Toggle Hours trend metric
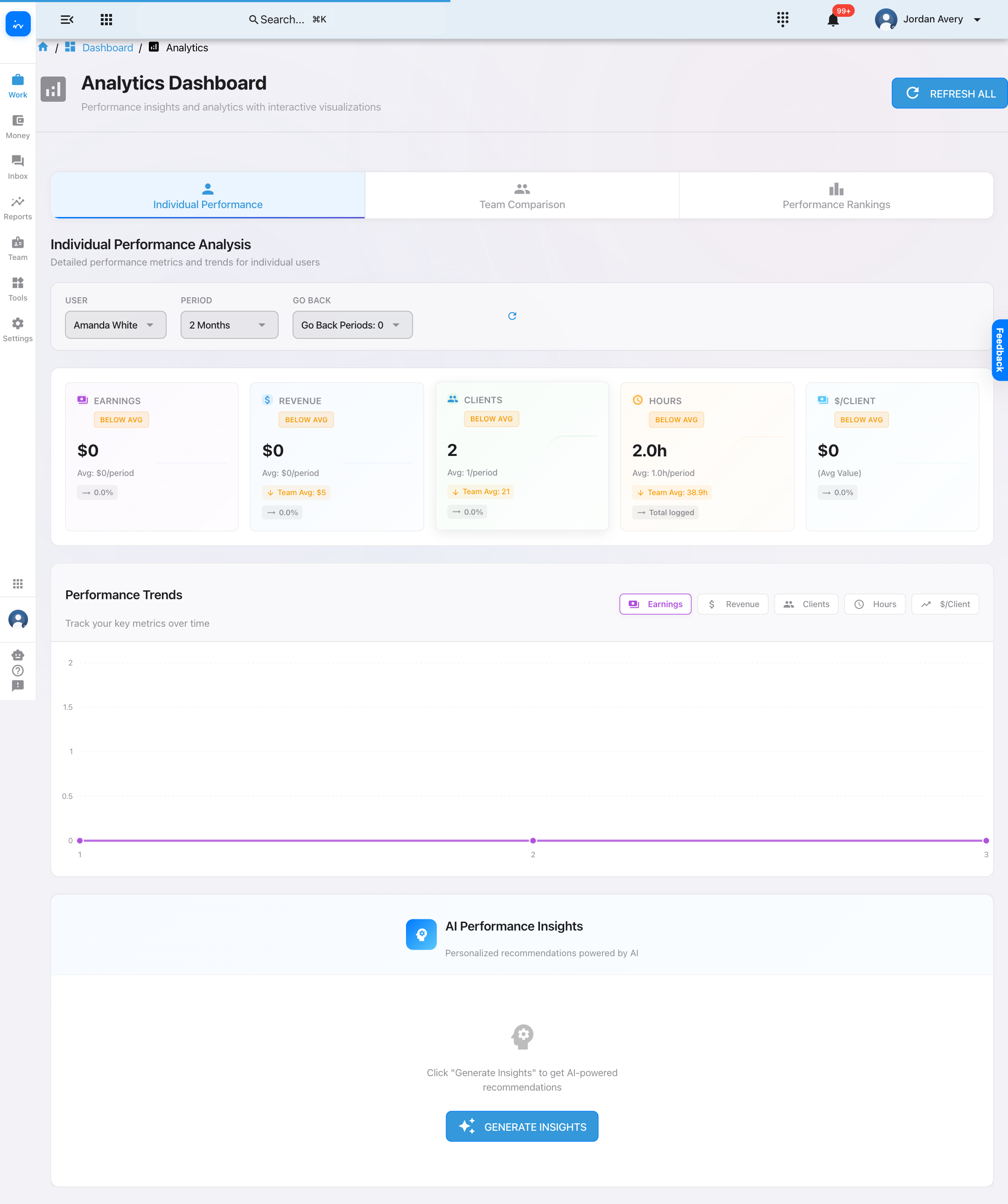 (875, 604)
